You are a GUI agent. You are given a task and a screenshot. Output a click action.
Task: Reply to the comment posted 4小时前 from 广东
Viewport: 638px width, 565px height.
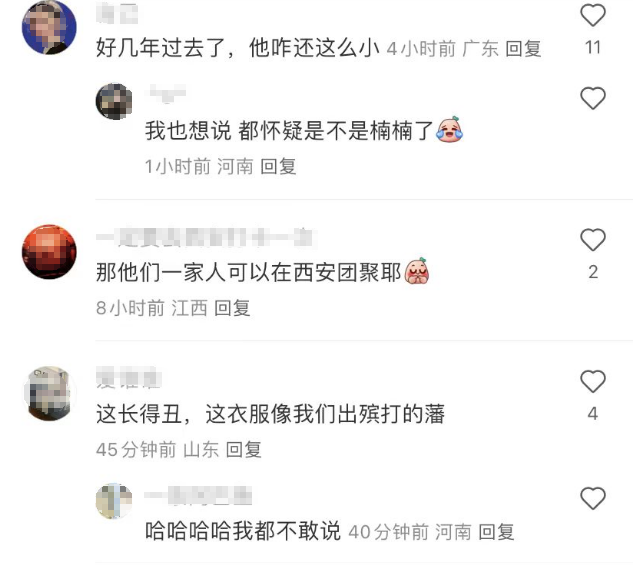(523, 49)
